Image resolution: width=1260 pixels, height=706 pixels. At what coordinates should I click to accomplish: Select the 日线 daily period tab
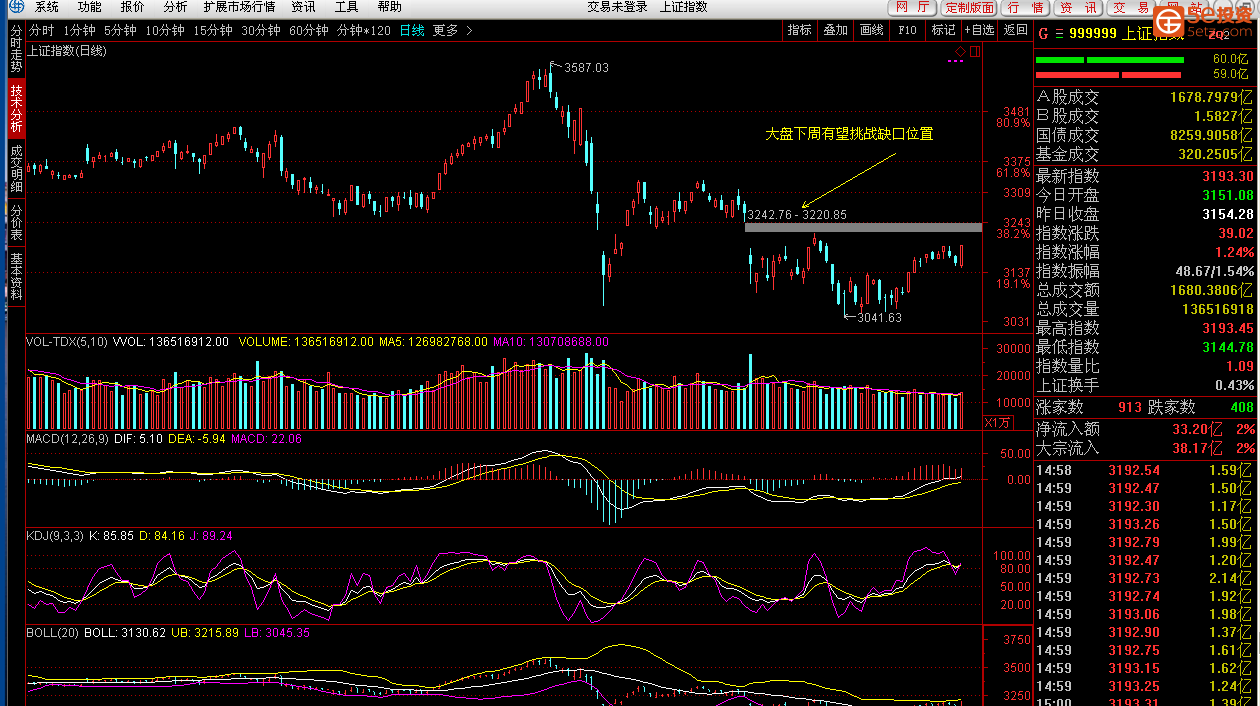412,30
